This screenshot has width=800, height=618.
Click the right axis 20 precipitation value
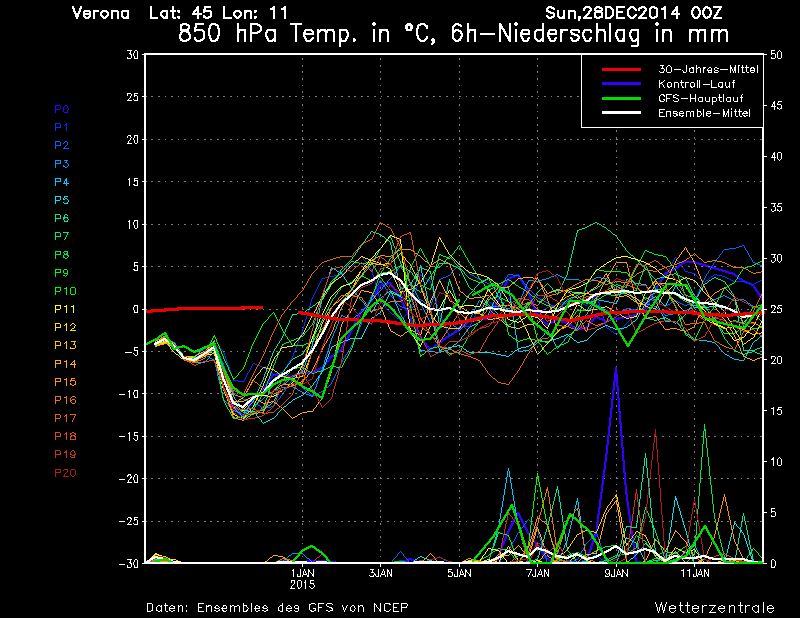click(776, 360)
